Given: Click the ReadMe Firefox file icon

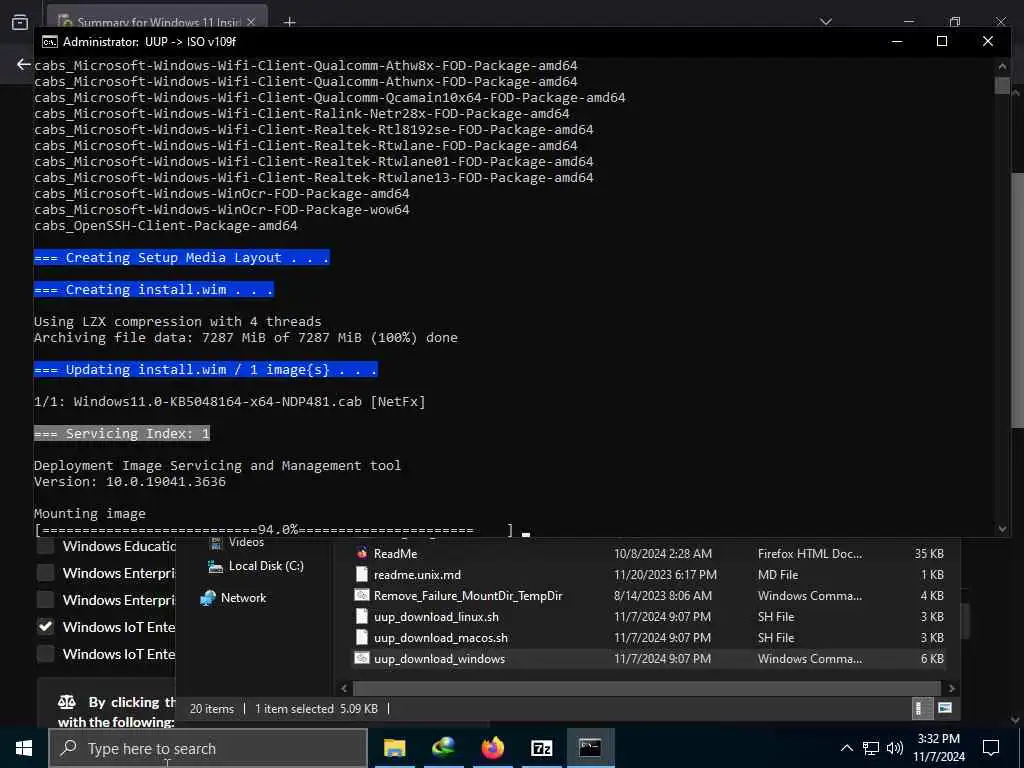Looking at the screenshot, I should click(362, 553).
